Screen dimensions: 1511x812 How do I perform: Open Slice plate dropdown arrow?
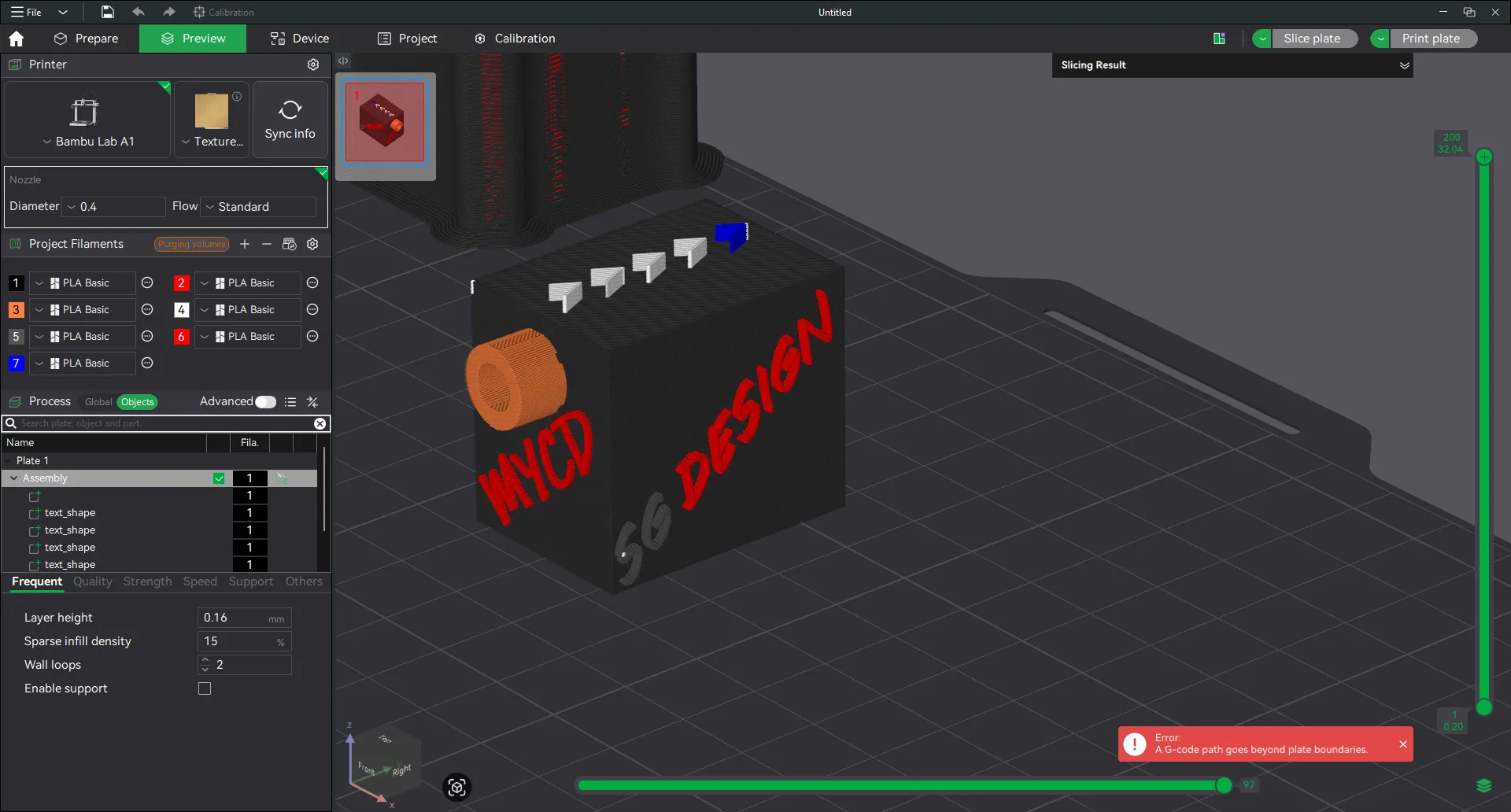coord(1262,39)
